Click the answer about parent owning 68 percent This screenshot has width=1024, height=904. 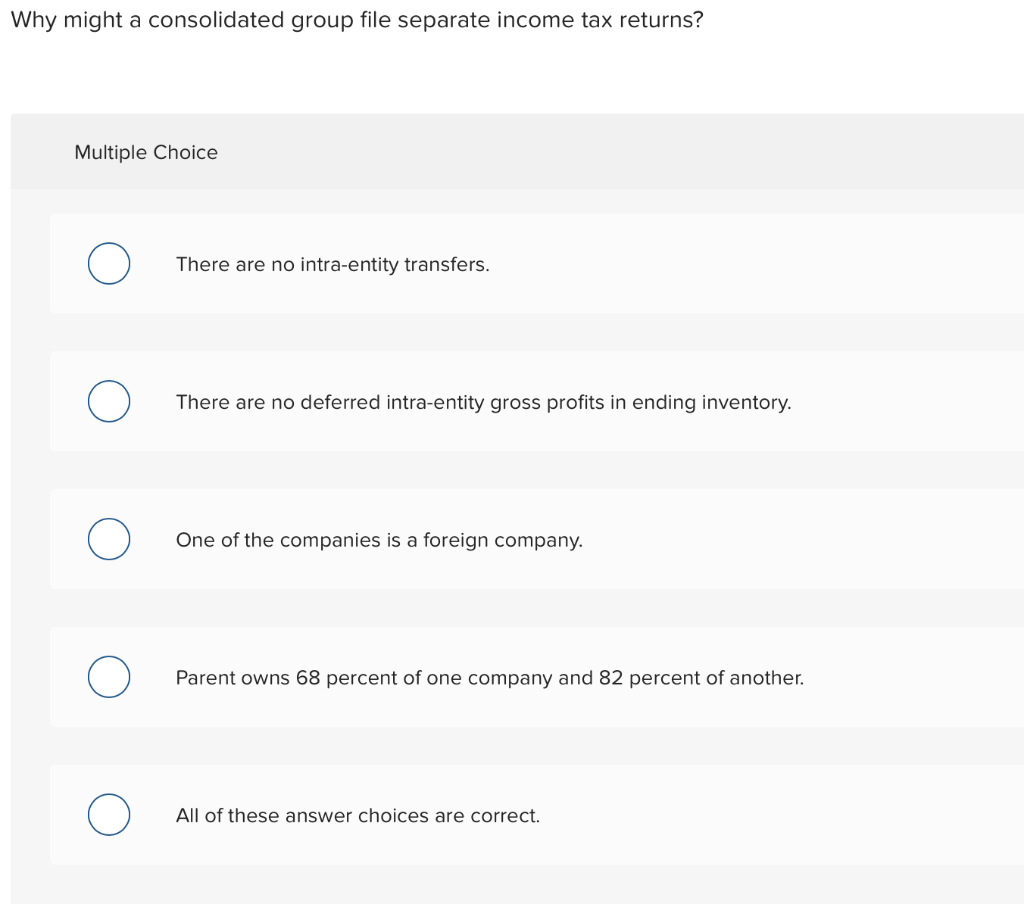(x=489, y=678)
